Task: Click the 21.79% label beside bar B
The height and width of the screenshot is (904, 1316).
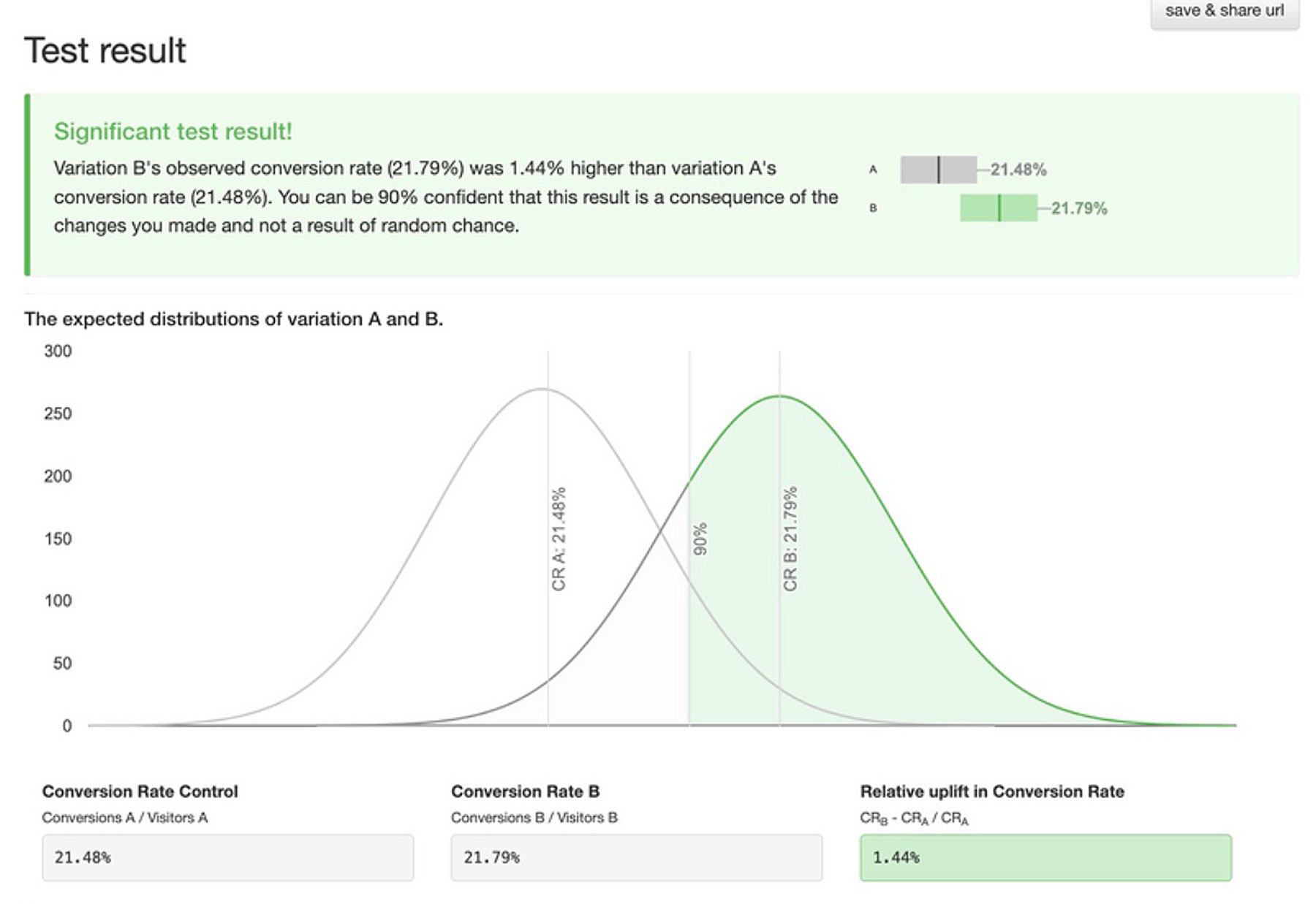Action: (1079, 208)
